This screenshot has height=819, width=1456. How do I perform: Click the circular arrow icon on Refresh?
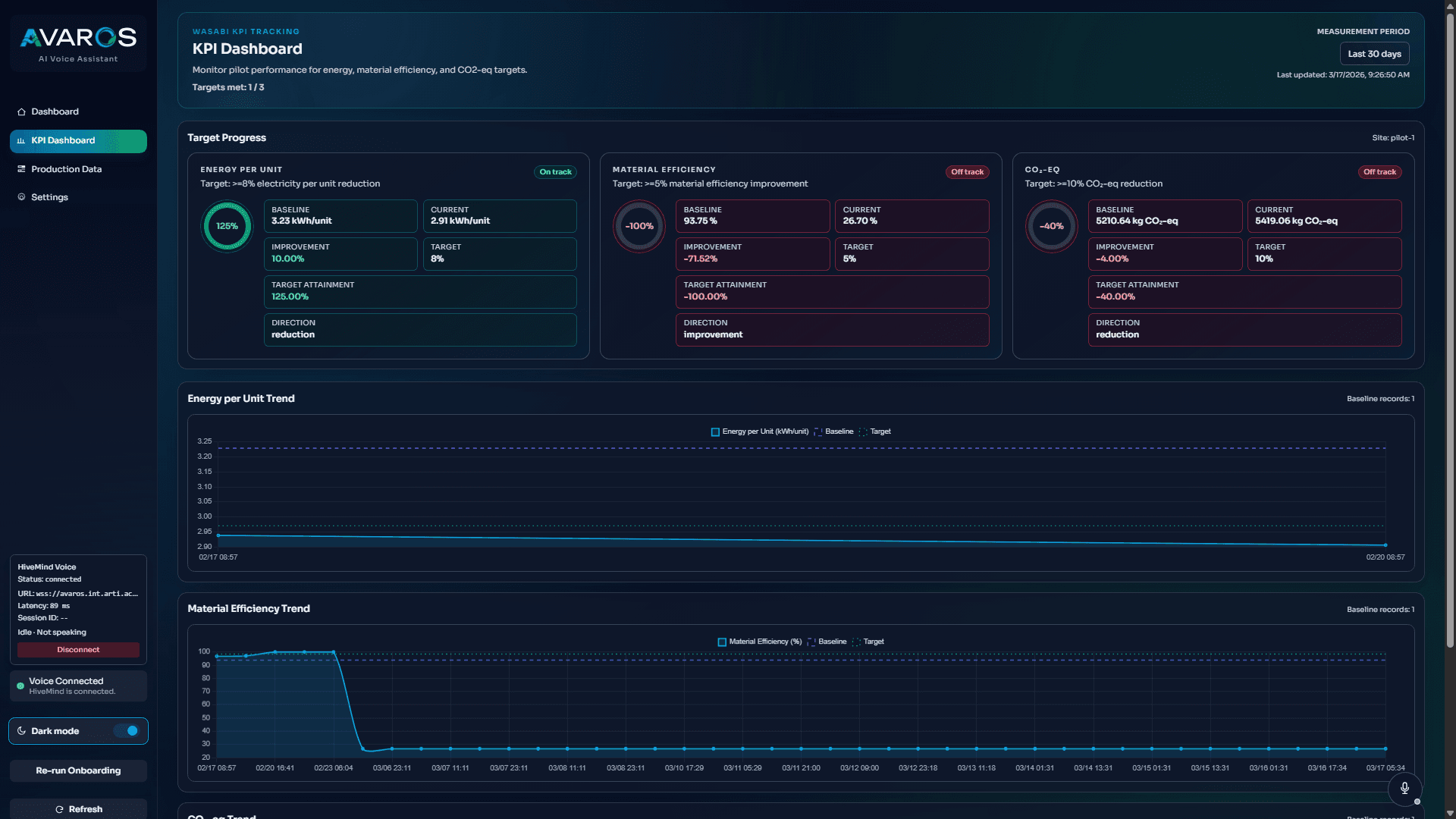[59, 809]
